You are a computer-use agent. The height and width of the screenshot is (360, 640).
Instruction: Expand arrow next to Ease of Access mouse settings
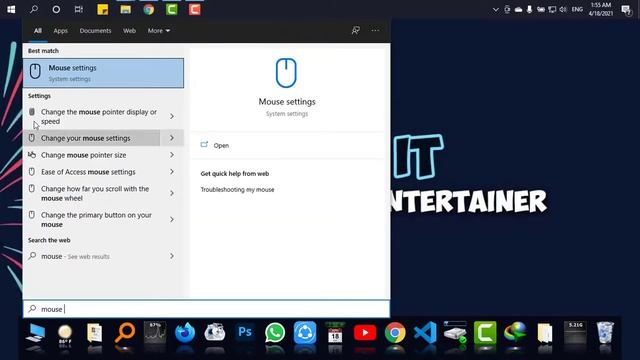pos(172,172)
